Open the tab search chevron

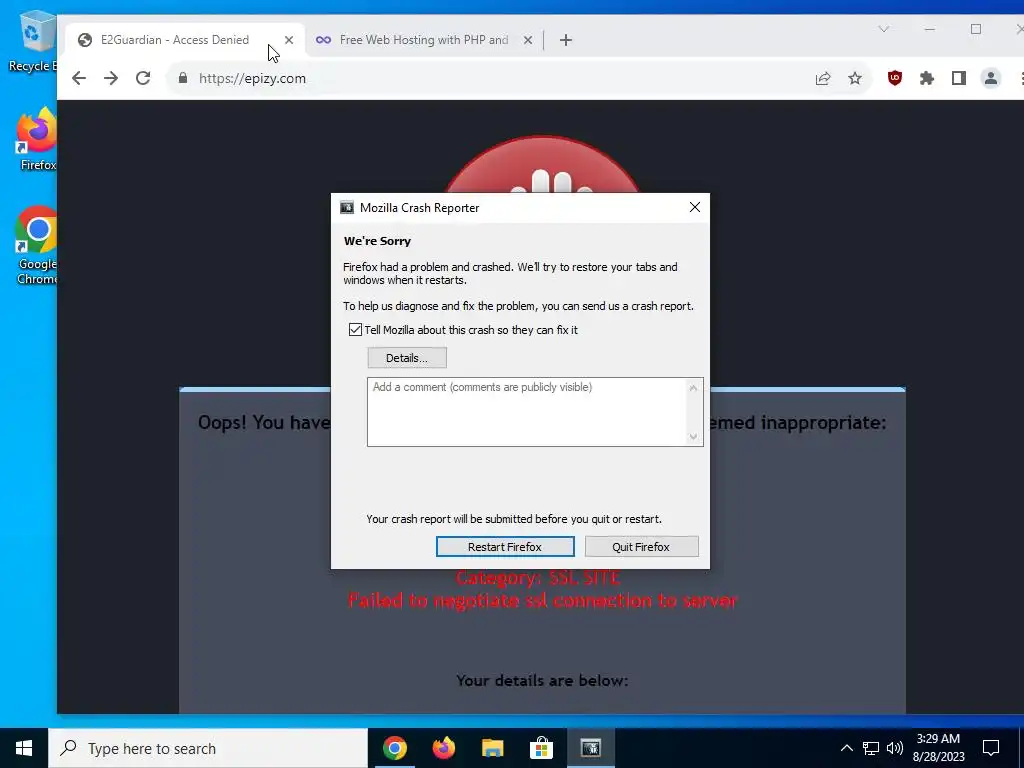(884, 29)
